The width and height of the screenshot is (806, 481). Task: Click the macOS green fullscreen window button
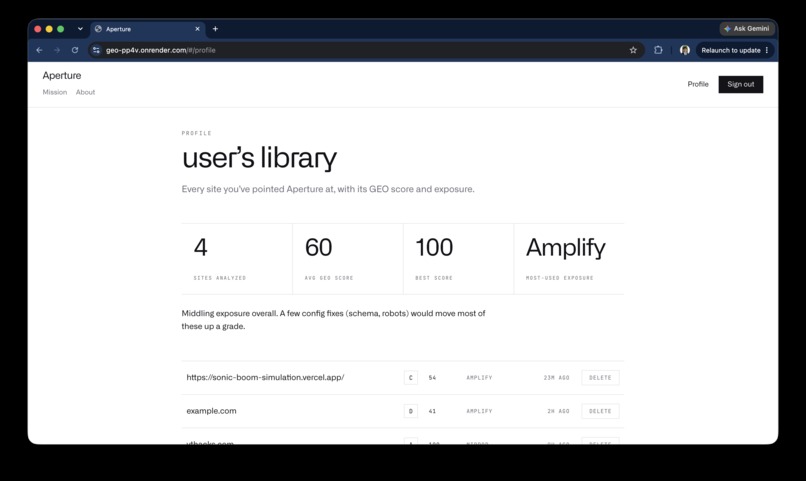[x=61, y=29]
